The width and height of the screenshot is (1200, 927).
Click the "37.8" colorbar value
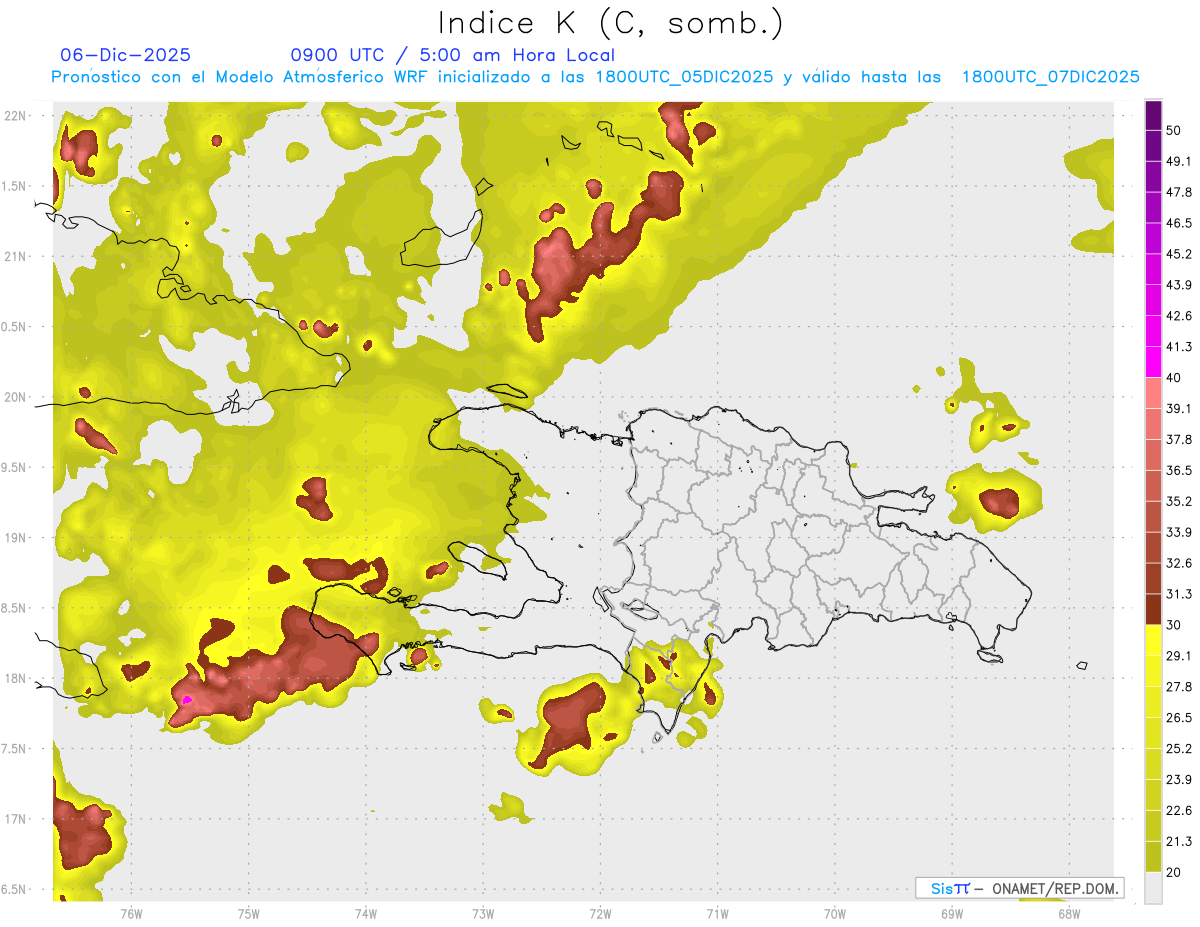tap(1179, 439)
